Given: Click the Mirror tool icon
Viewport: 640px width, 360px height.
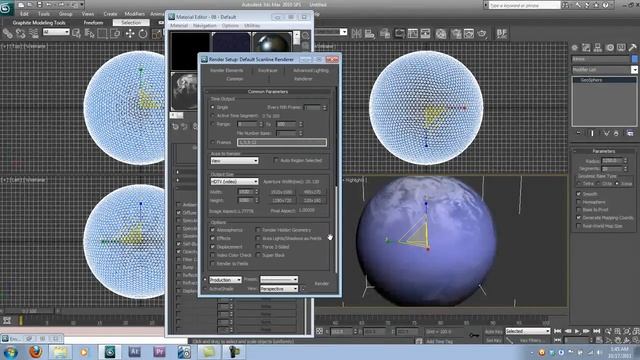Looking at the screenshot, I should point(356,33).
